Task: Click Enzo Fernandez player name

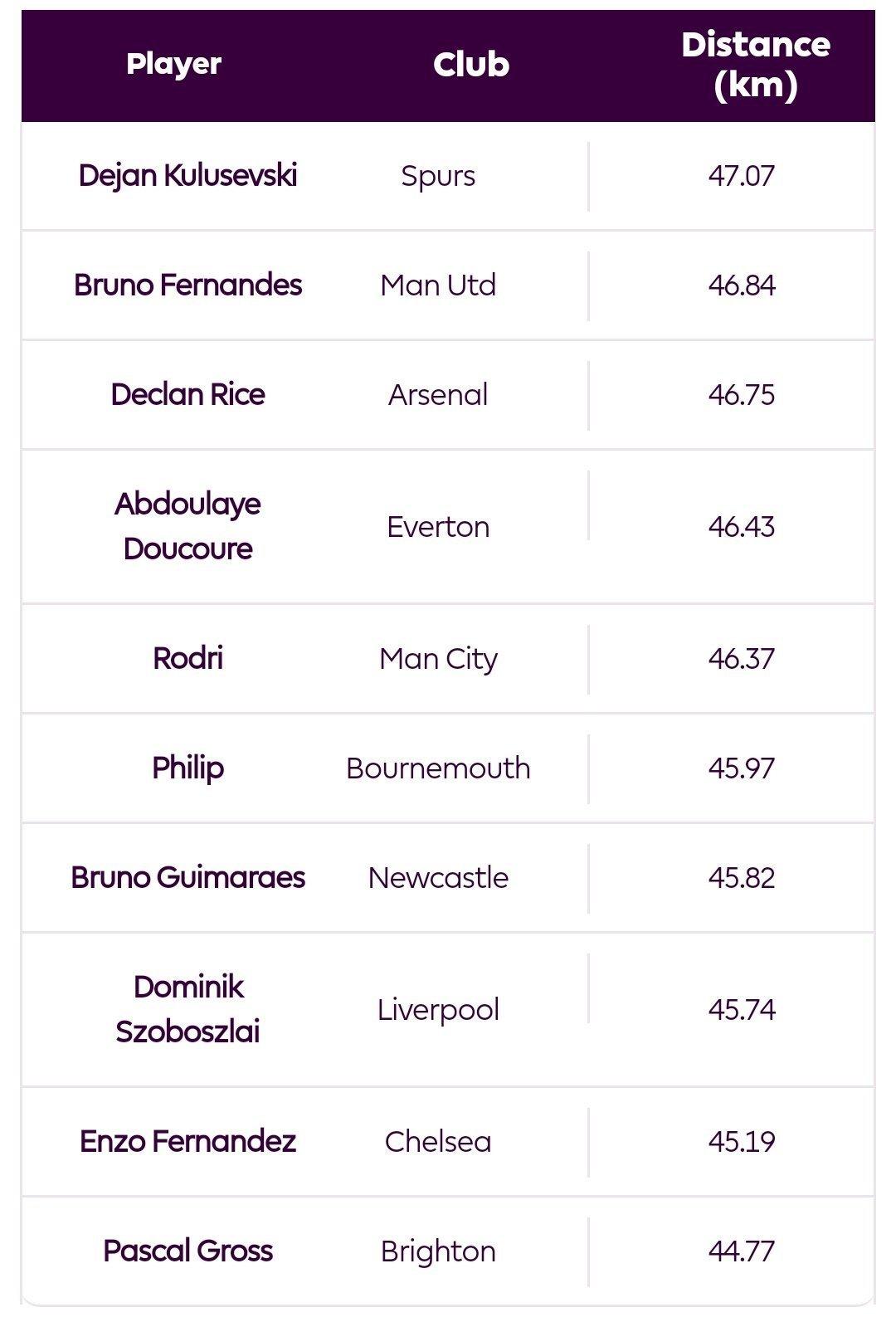Action: [x=188, y=1141]
